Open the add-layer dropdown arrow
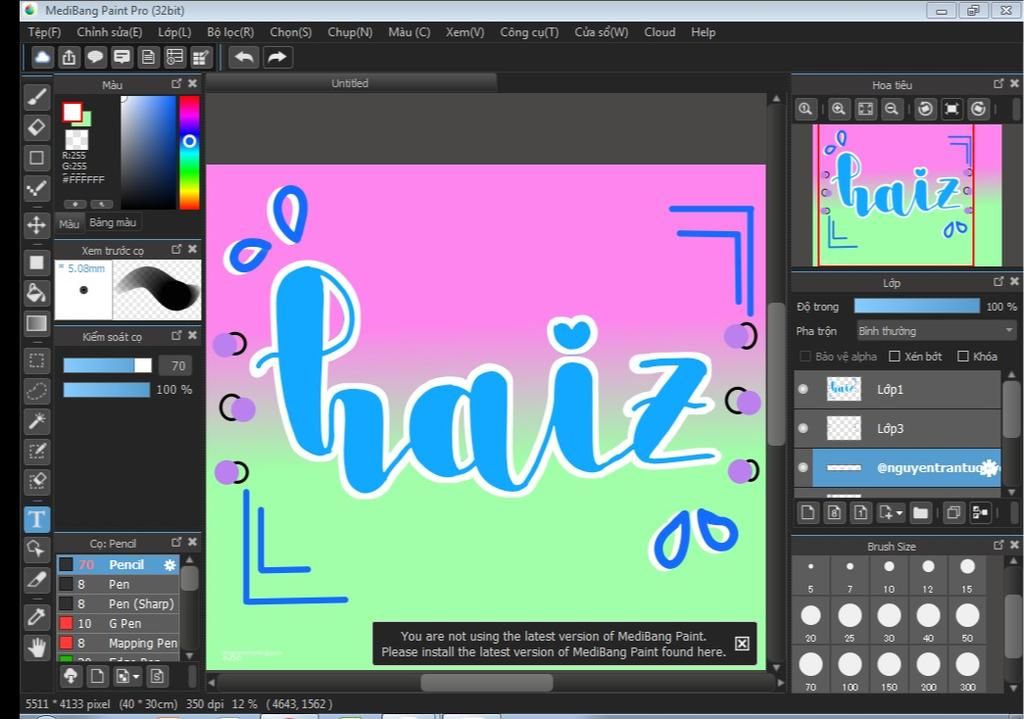The height and width of the screenshot is (719, 1024). coord(900,513)
